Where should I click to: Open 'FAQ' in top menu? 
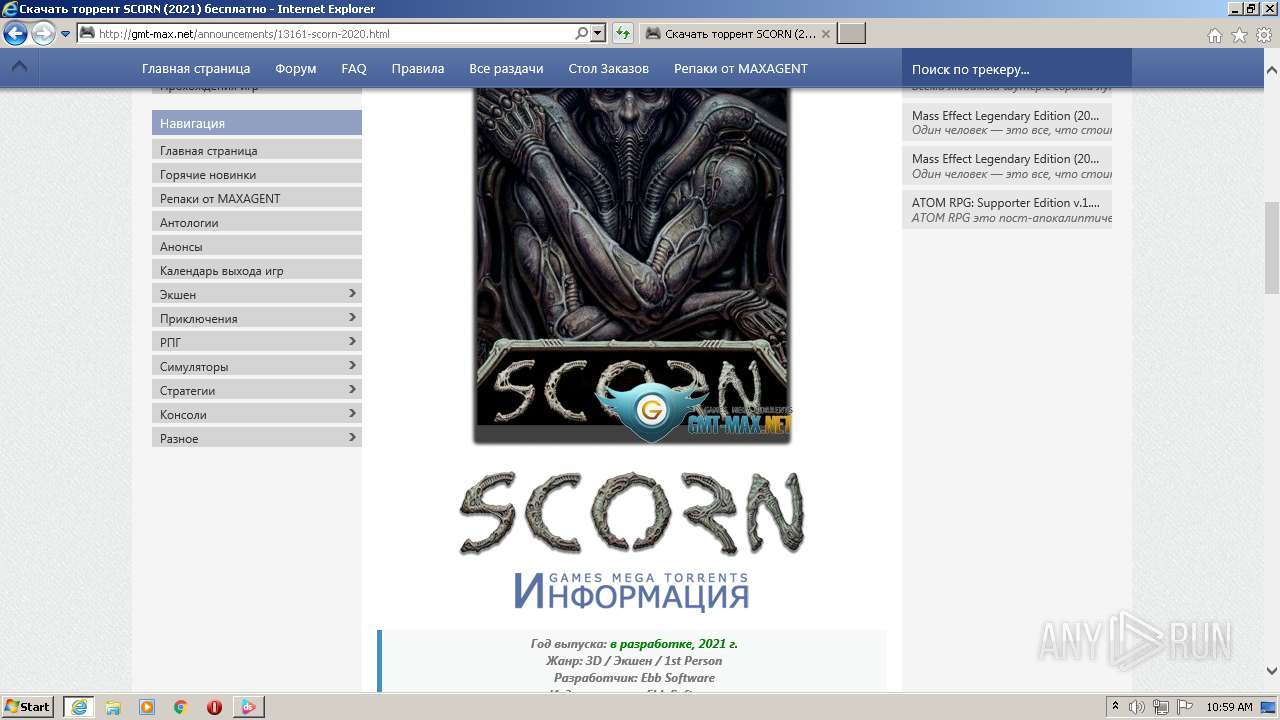tap(354, 68)
